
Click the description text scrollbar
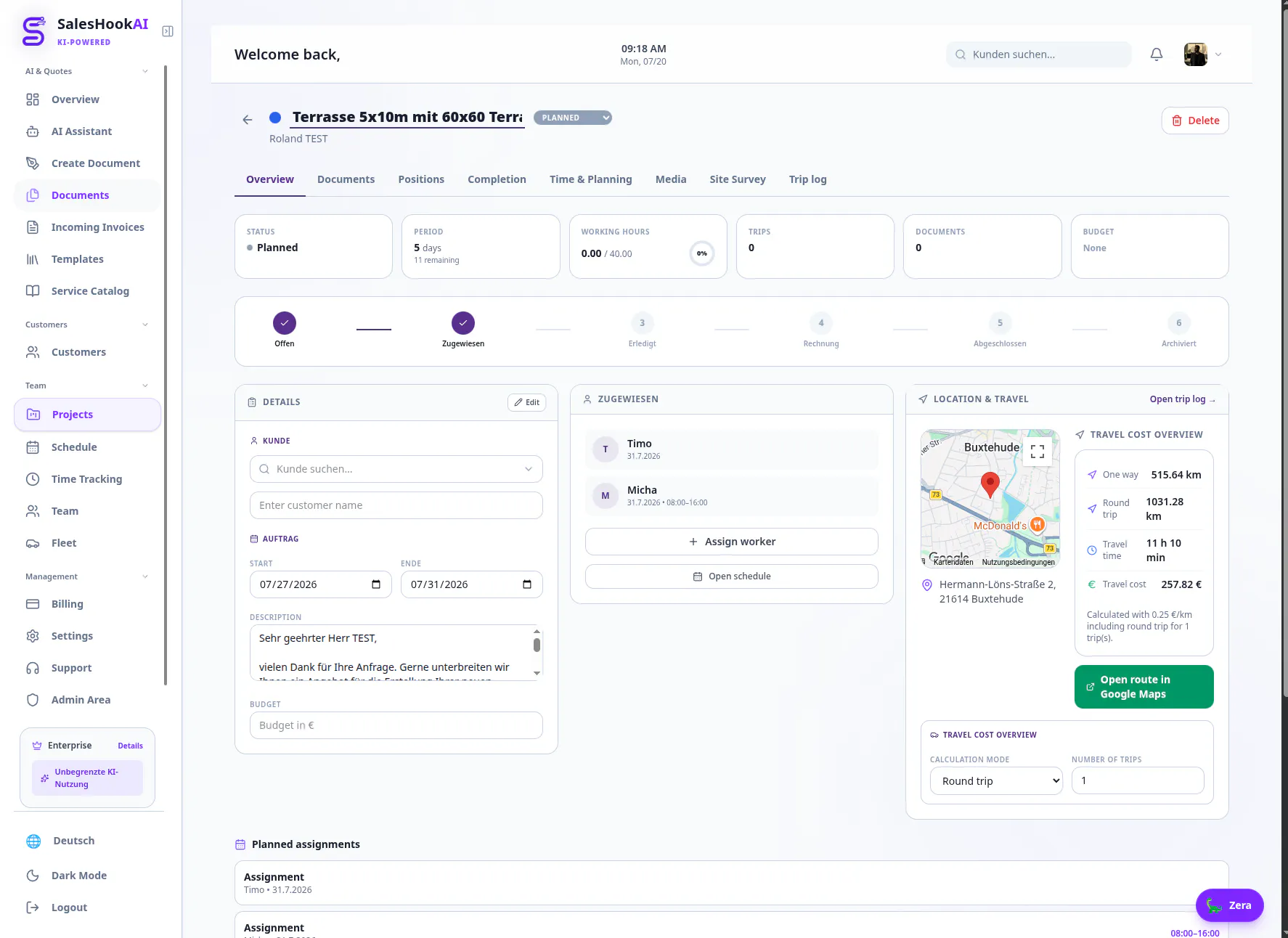coord(537,645)
